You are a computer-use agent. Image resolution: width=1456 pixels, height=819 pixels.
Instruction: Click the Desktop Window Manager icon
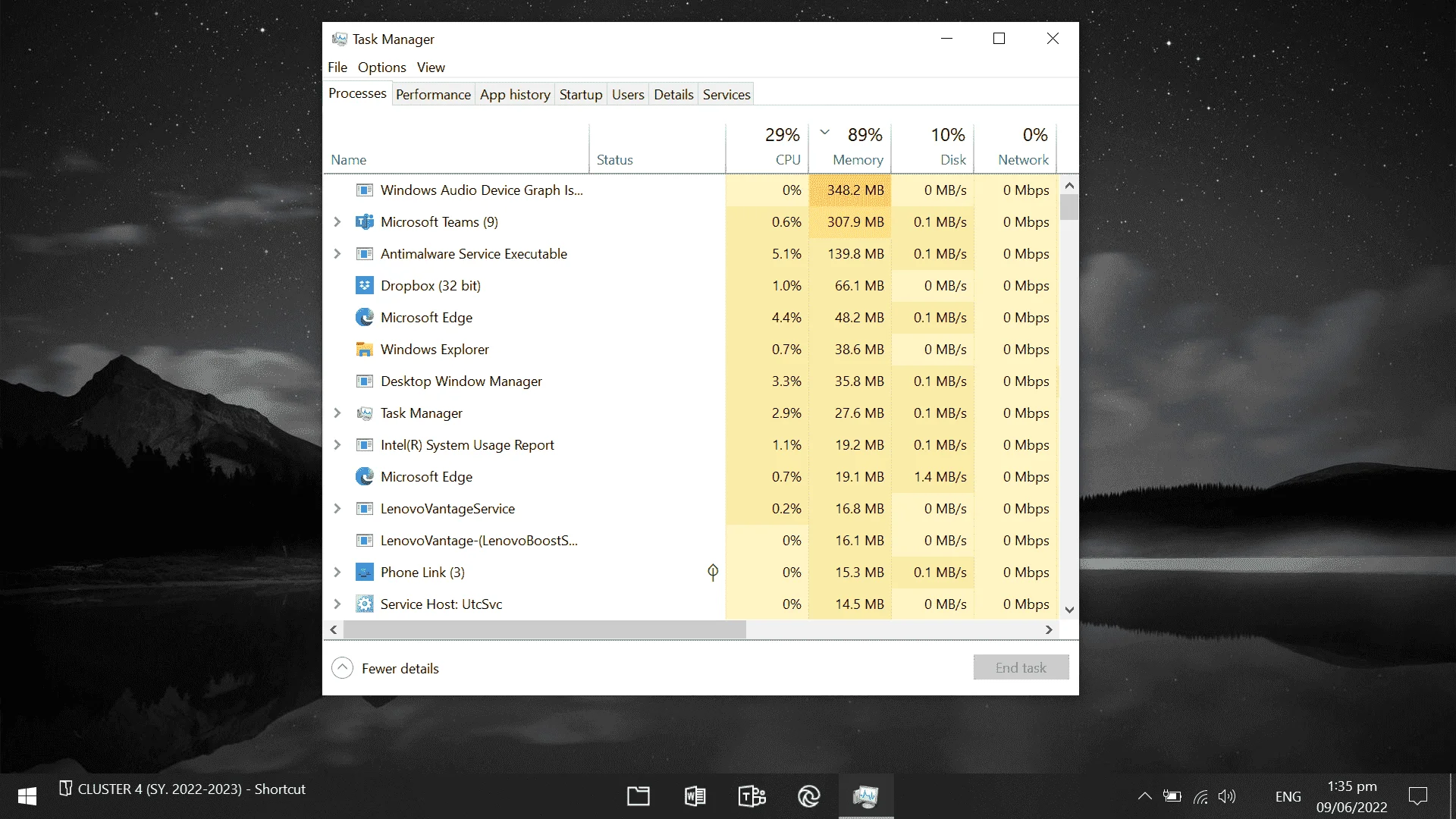pos(365,381)
